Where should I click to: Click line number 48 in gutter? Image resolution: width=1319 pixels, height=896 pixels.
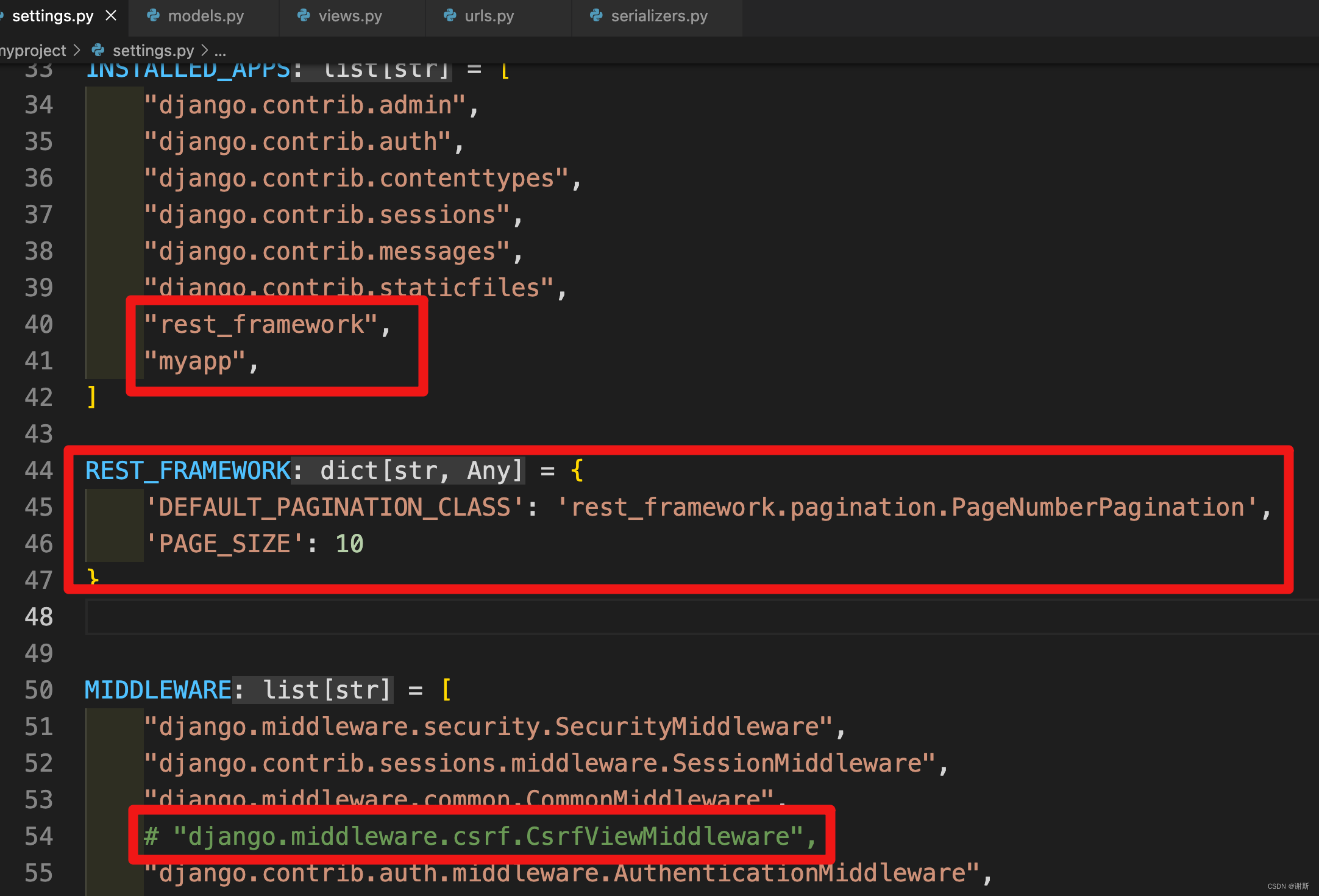(39, 617)
